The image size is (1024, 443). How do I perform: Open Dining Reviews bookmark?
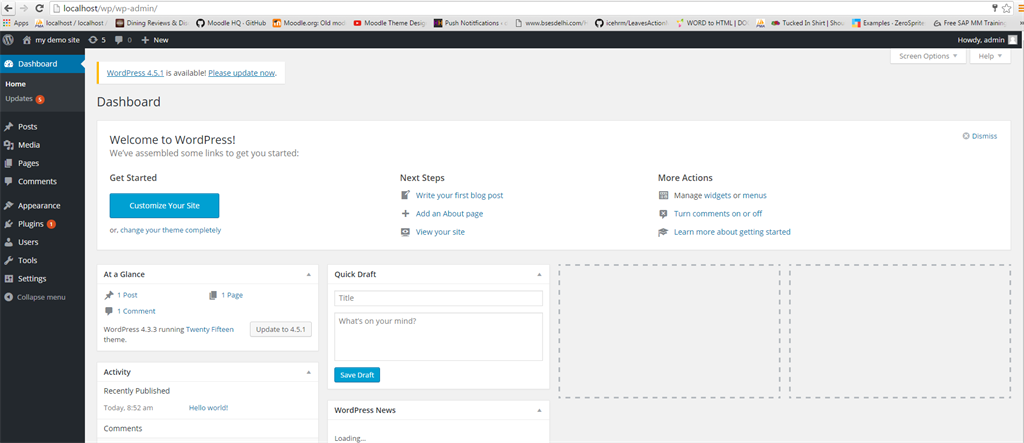[151, 23]
